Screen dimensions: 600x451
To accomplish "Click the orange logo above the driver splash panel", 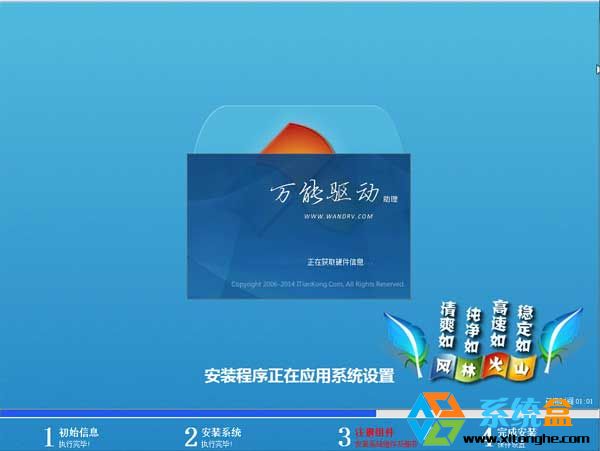I will 298,138.
